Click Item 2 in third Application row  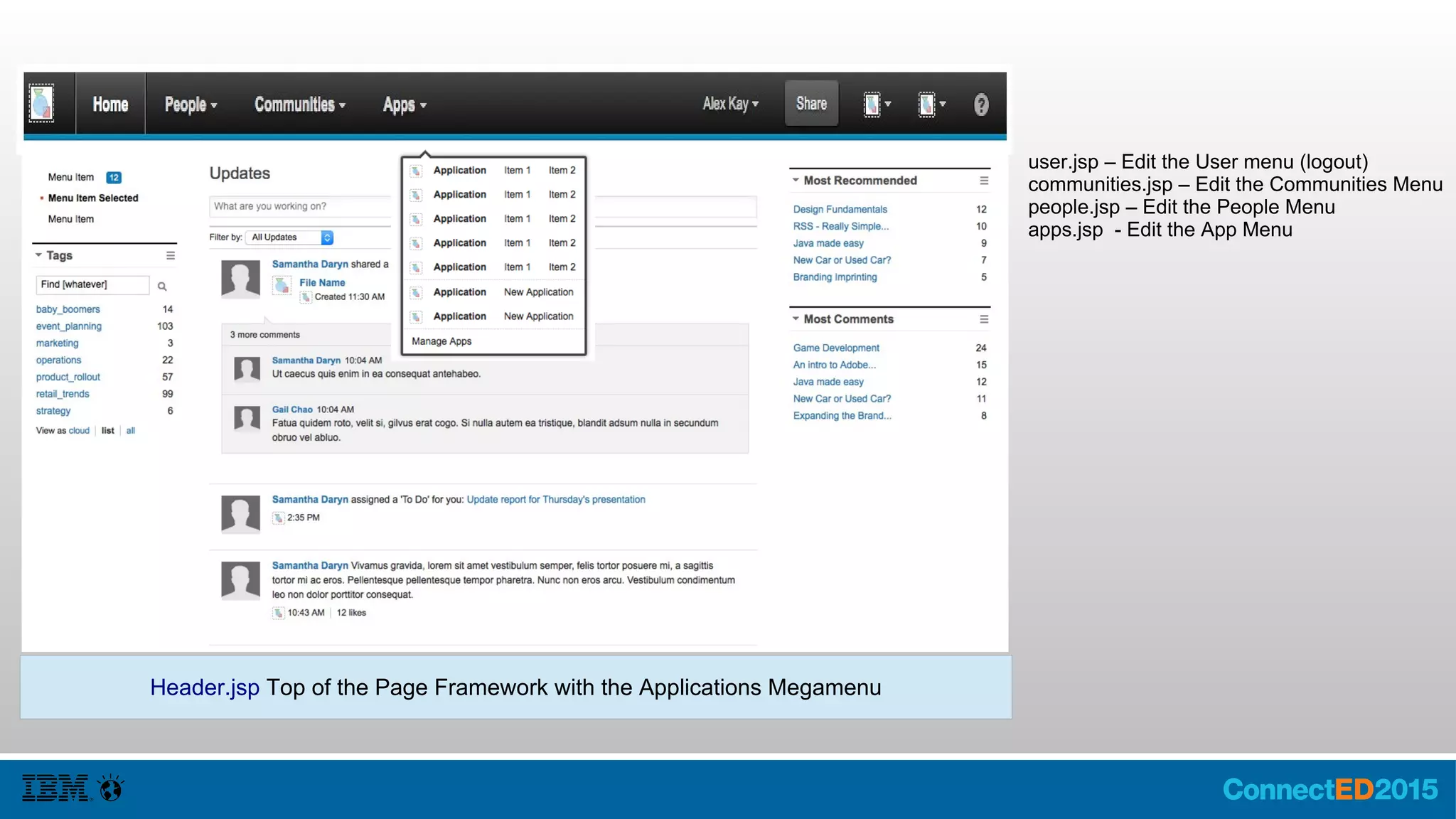click(x=562, y=219)
